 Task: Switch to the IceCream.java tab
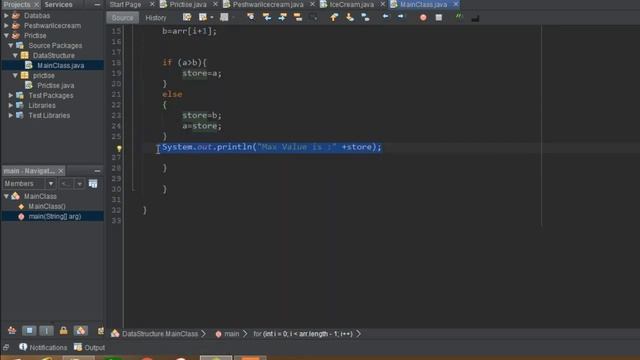pos(351,4)
